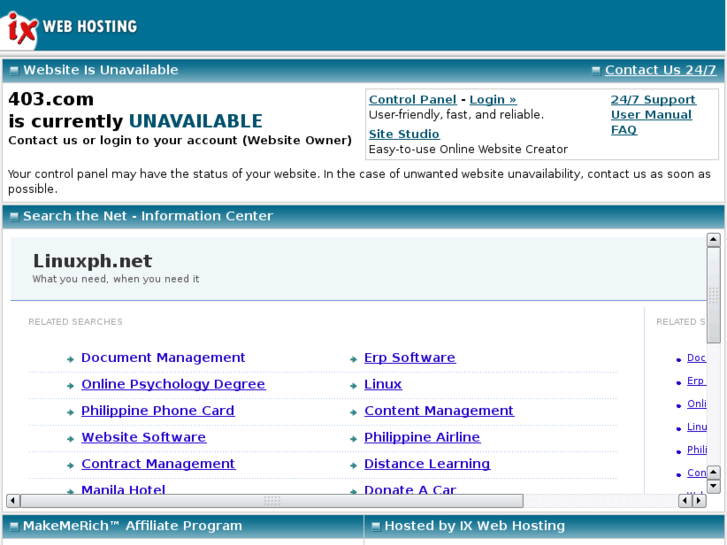The height and width of the screenshot is (545, 727).
Task: Click the arrow bullet beside Erp Software
Action: point(353,359)
